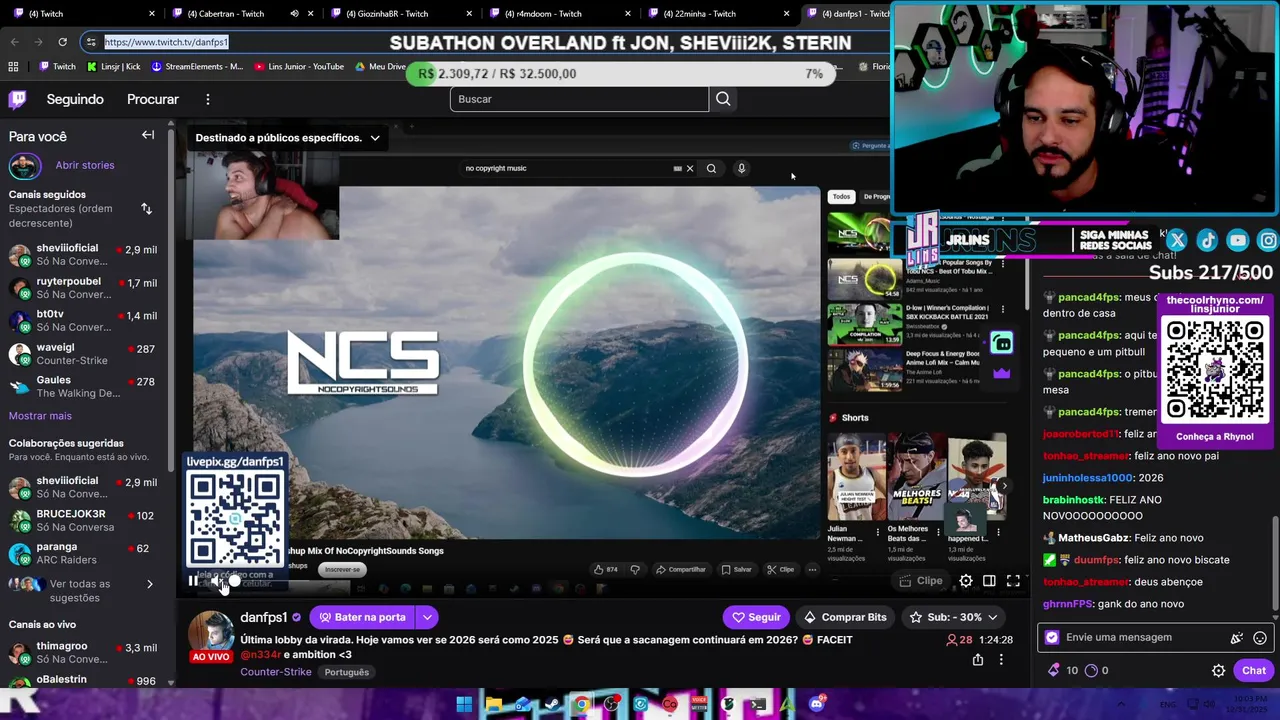Viewport: 1280px width, 720px height.
Task: Click the search magnifier button next to Buscar
Action: pyautogui.click(x=723, y=99)
